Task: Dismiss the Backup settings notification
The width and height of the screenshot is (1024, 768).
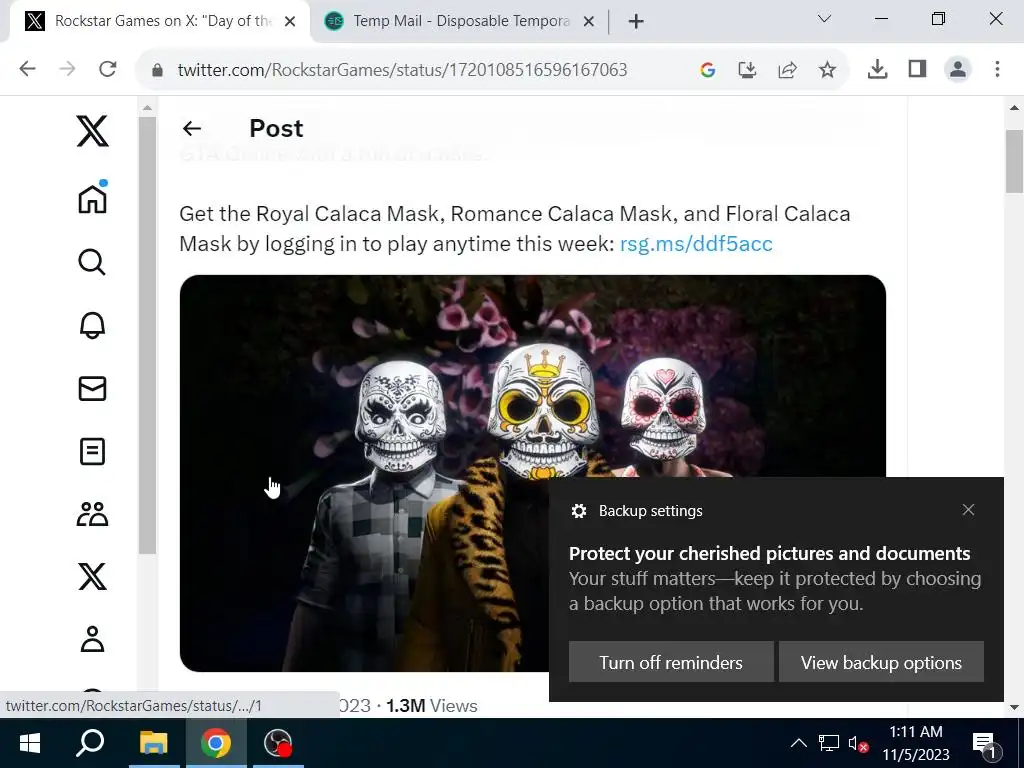Action: point(968,510)
